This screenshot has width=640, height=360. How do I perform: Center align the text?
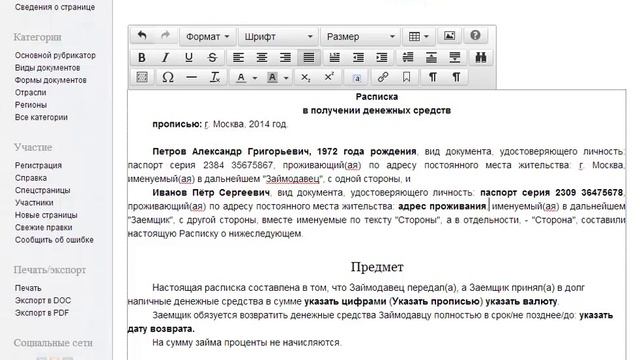pyautogui.click(x=262, y=58)
